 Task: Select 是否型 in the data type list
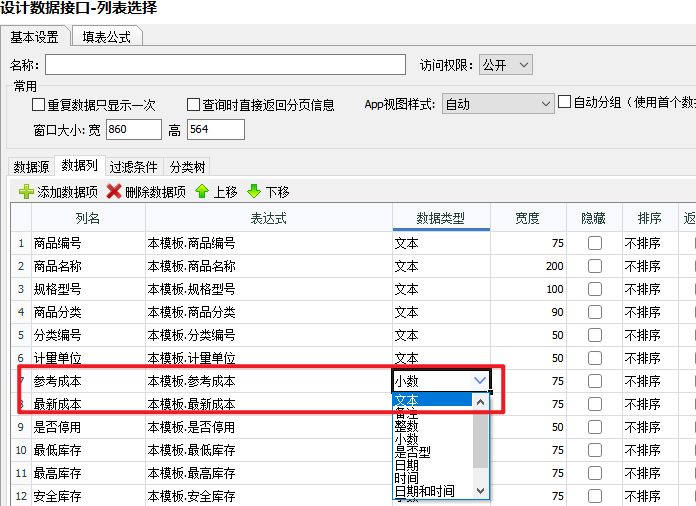[433, 452]
